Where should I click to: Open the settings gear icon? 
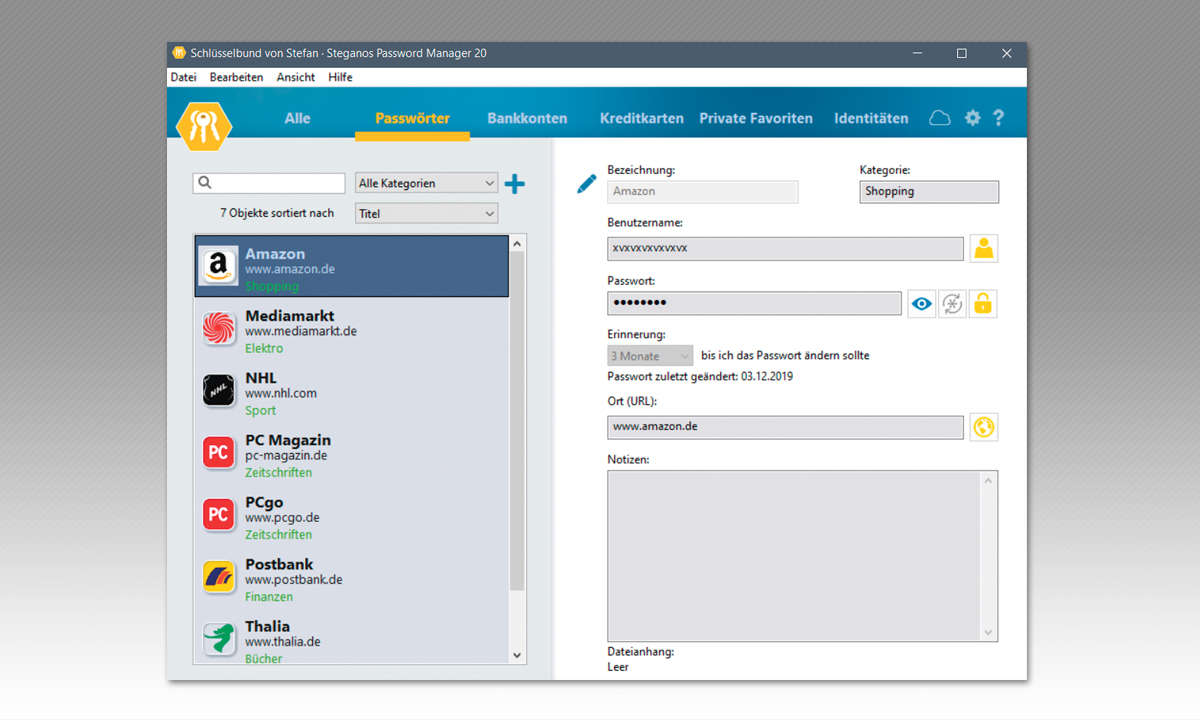[x=972, y=118]
